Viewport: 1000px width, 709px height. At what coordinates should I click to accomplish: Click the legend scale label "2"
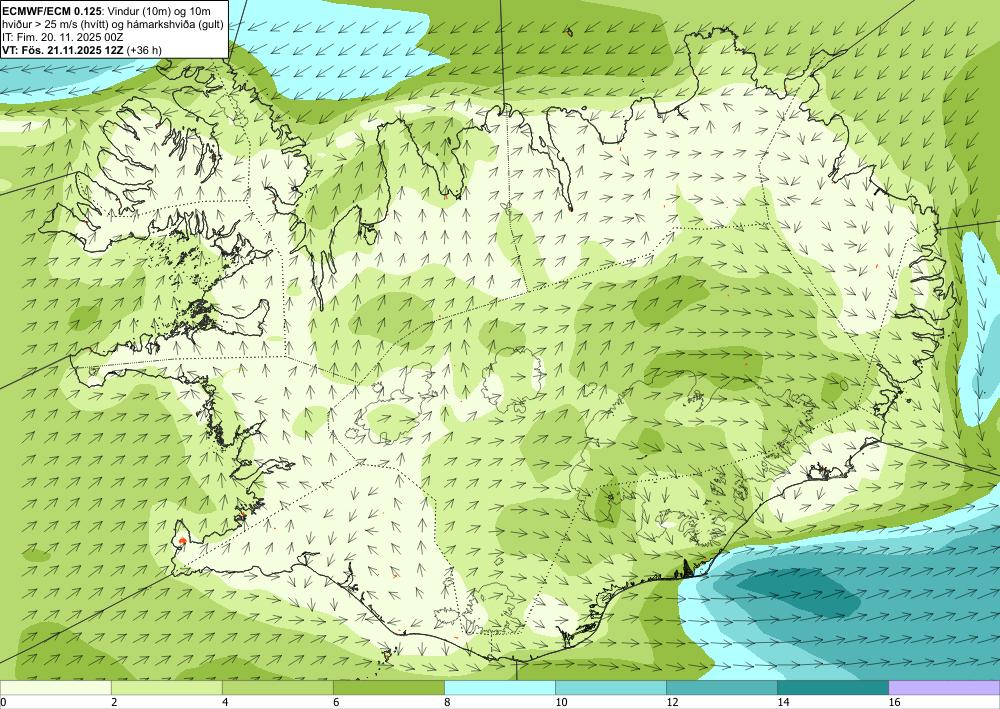[114, 703]
